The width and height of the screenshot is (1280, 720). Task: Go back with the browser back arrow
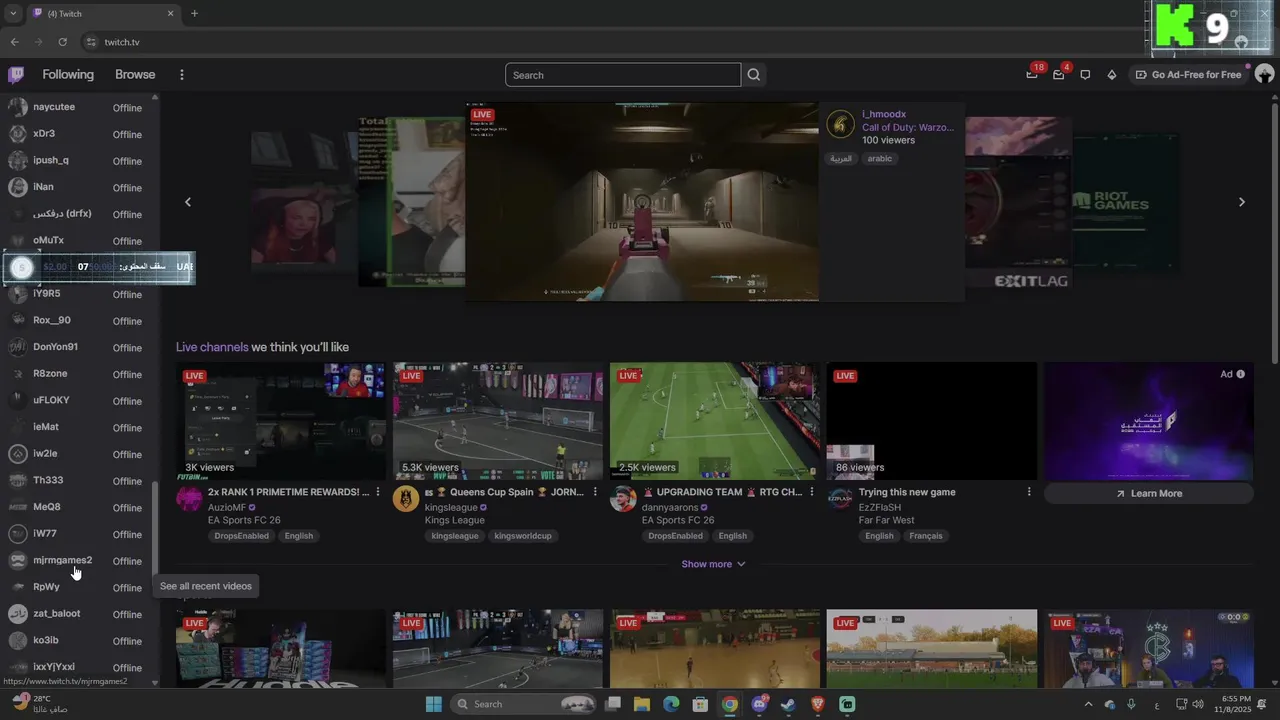(14, 42)
